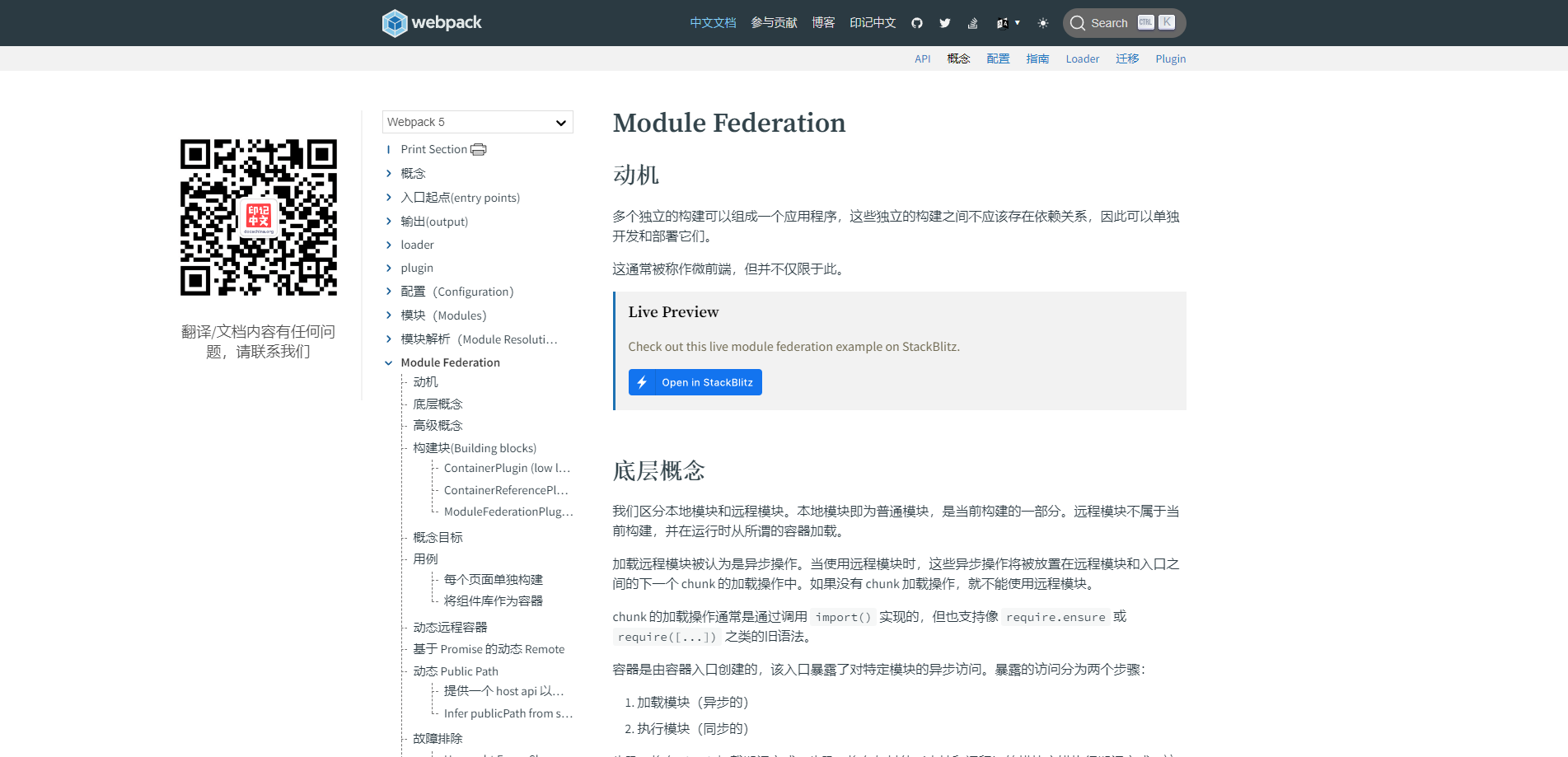This screenshot has width=1568, height=757.
Task: Click the printer icon beside Print Section
Action: (x=479, y=149)
